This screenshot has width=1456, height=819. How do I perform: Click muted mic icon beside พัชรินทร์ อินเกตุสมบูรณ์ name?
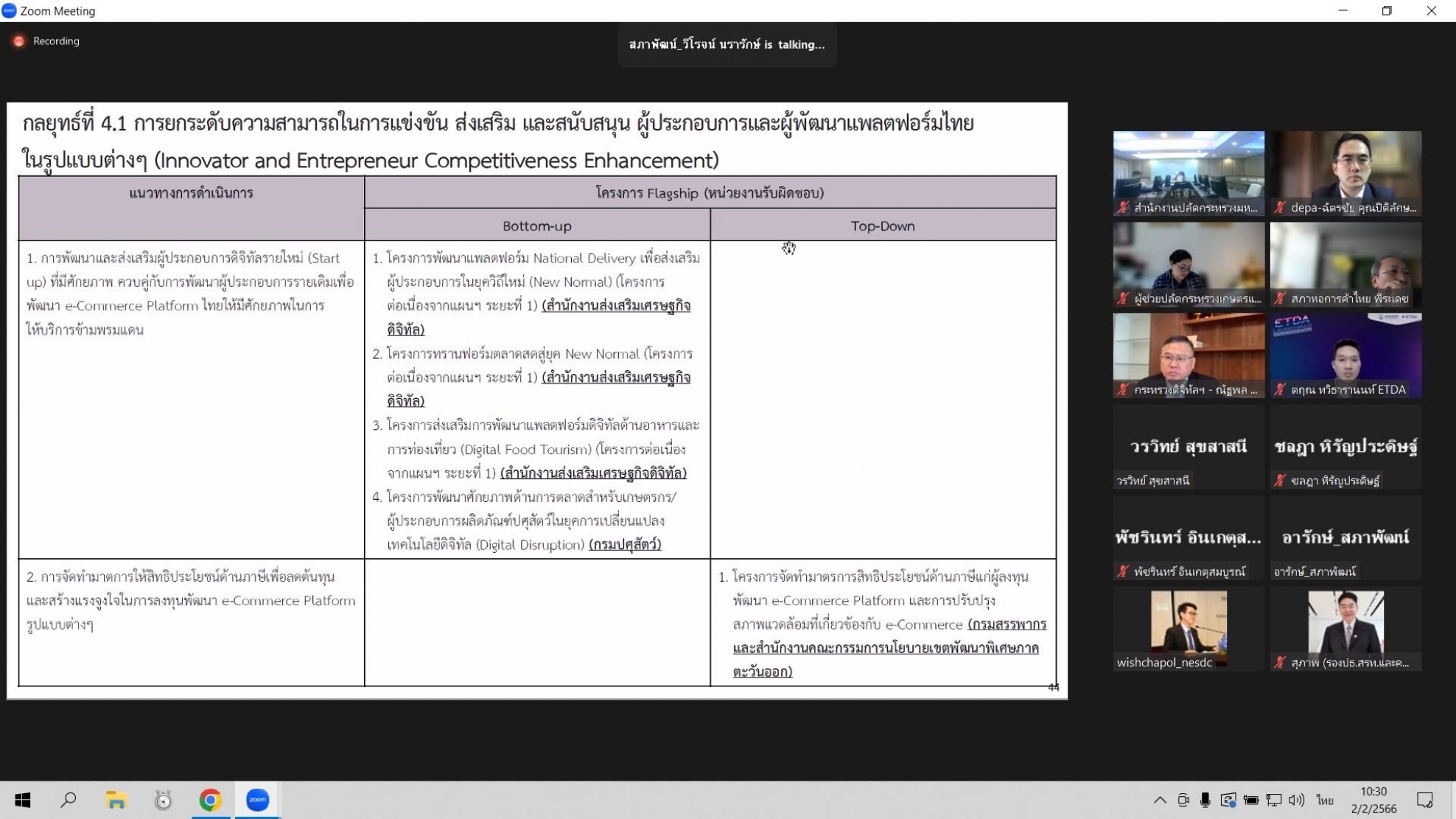(x=1124, y=571)
